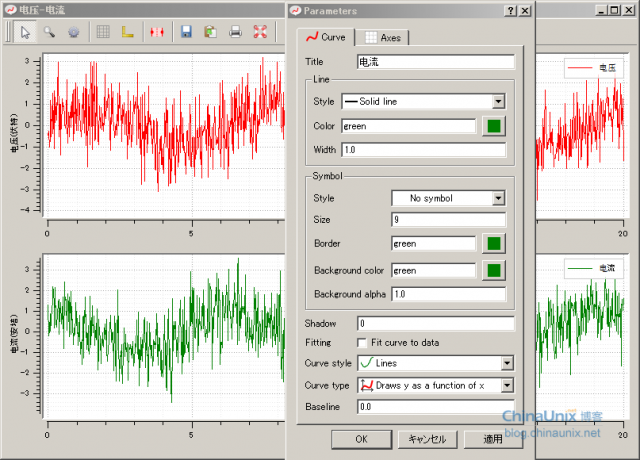Viewport: 640px width, 460px height.
Task: Copy plot to clipboard icon
Action: tap(210, 32)
